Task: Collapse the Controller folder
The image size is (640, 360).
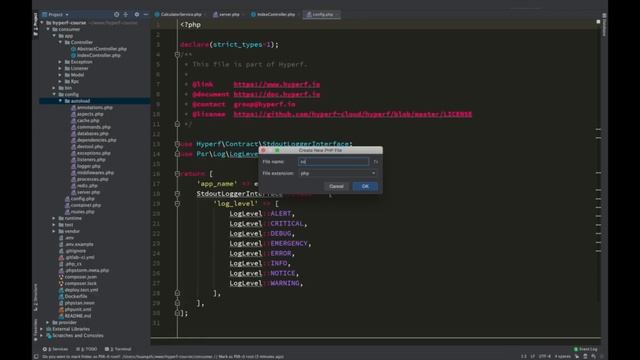Action: (60, 42)
